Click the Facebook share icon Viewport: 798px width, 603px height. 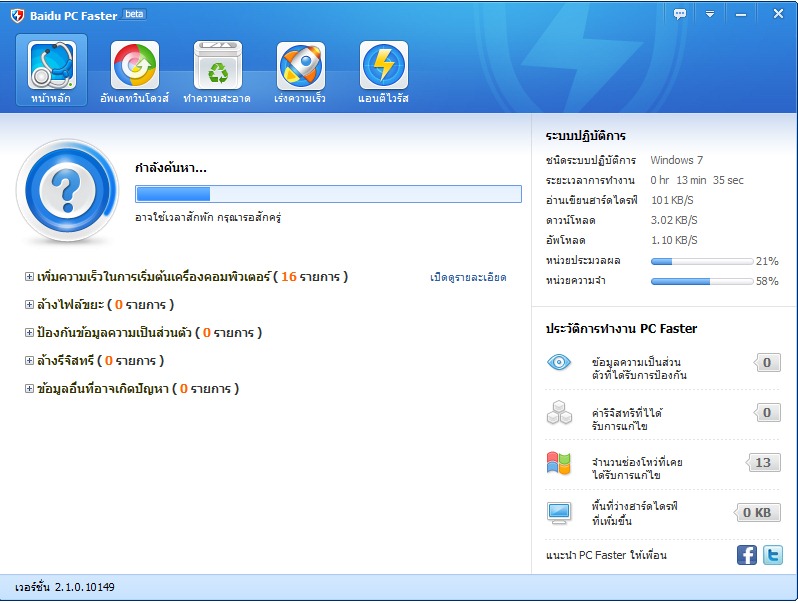pyautogui.click(x=747, y=555)
